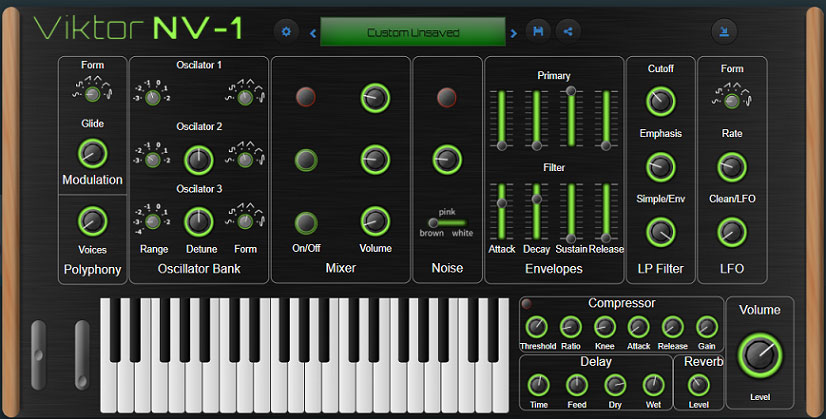The width and height of the screenshot is (826, 419).
Task: Click the Polyphony Voices knob
Action: pos(92,221)
